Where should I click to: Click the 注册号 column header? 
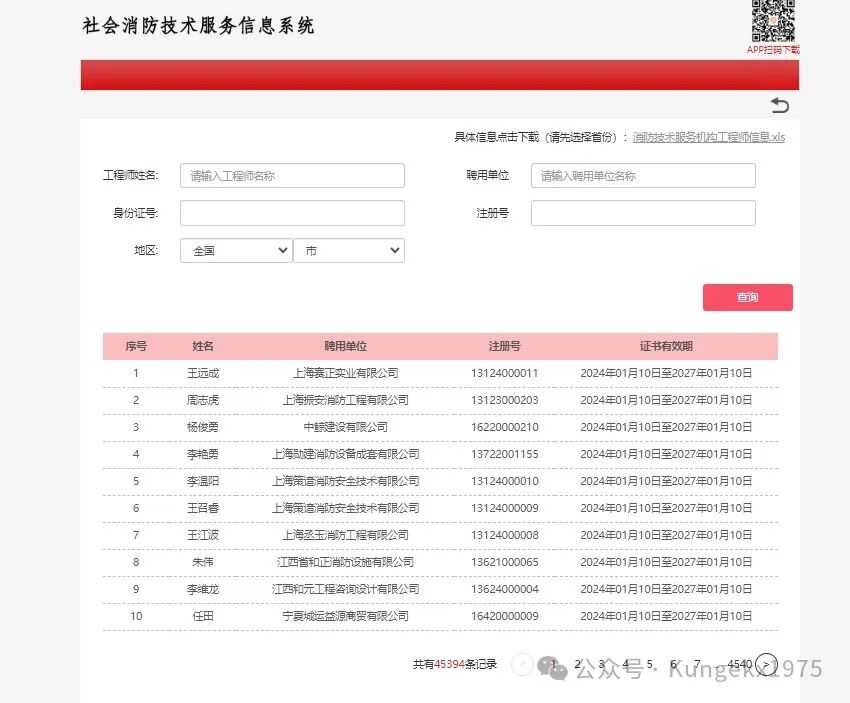(x=505, y=346)
